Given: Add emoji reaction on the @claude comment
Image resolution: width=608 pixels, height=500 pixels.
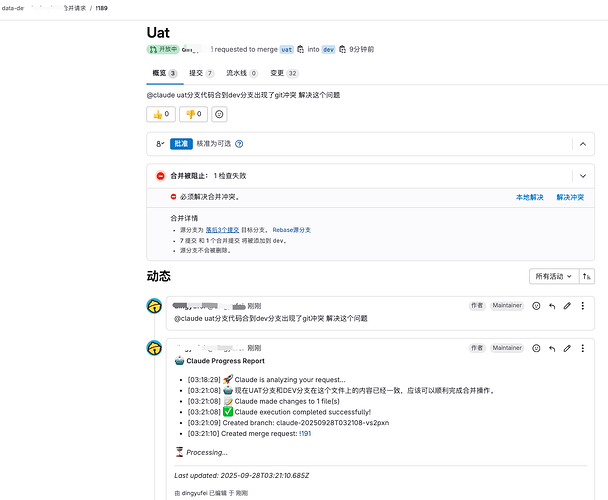Looking at the screenshot, I should point(536,306).
